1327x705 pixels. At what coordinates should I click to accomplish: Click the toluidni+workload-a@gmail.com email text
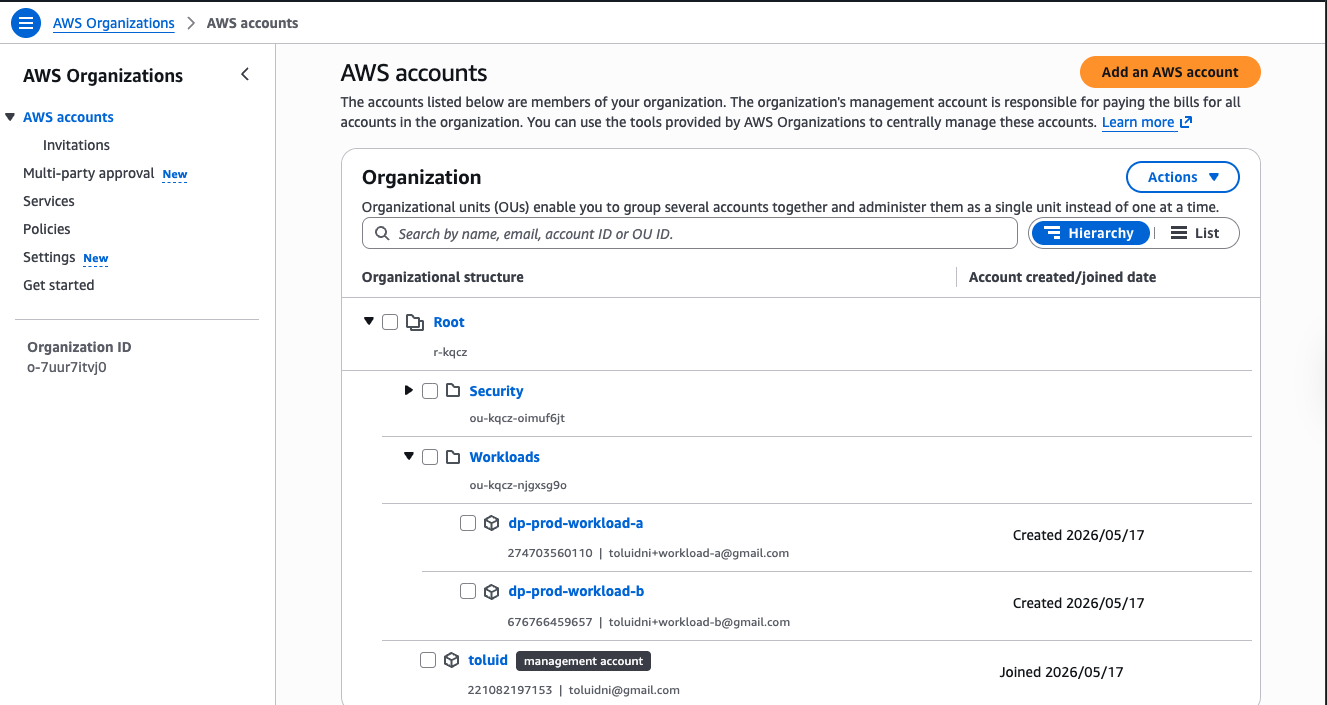coord(699,553)
